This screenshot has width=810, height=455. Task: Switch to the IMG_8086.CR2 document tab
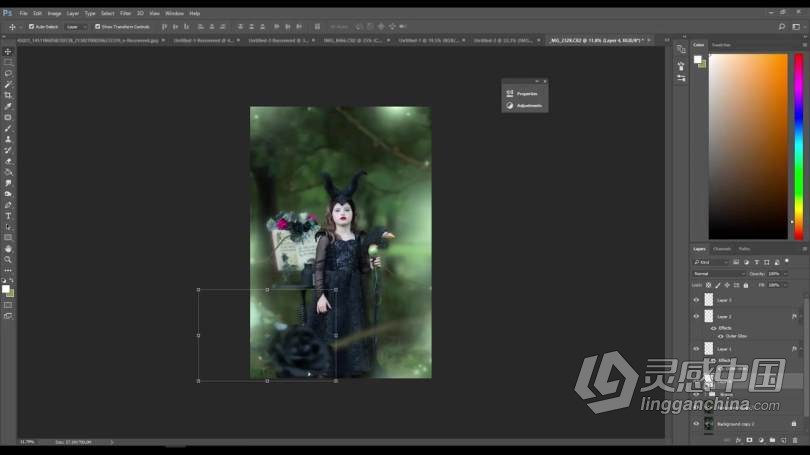coord(353,40)
